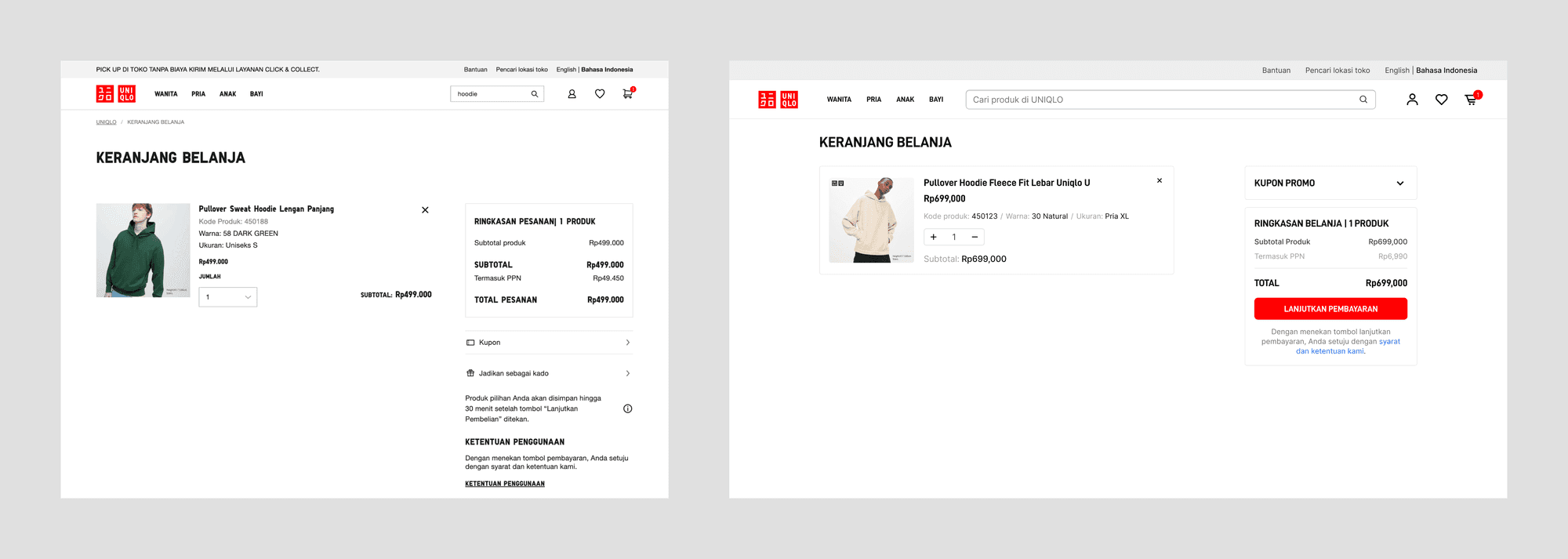Open syarat dan ketentuan kami link
The width and height of the screenshot is (1568, 559).
tap(1348, 347)
